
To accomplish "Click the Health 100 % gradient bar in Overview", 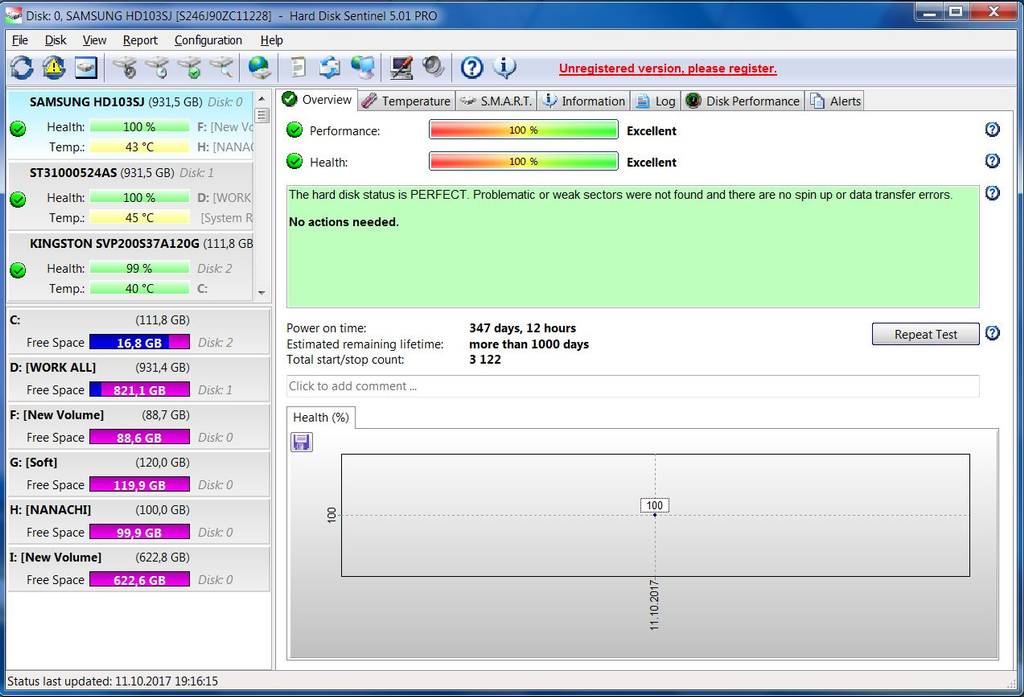I will [x=523, y=161].
